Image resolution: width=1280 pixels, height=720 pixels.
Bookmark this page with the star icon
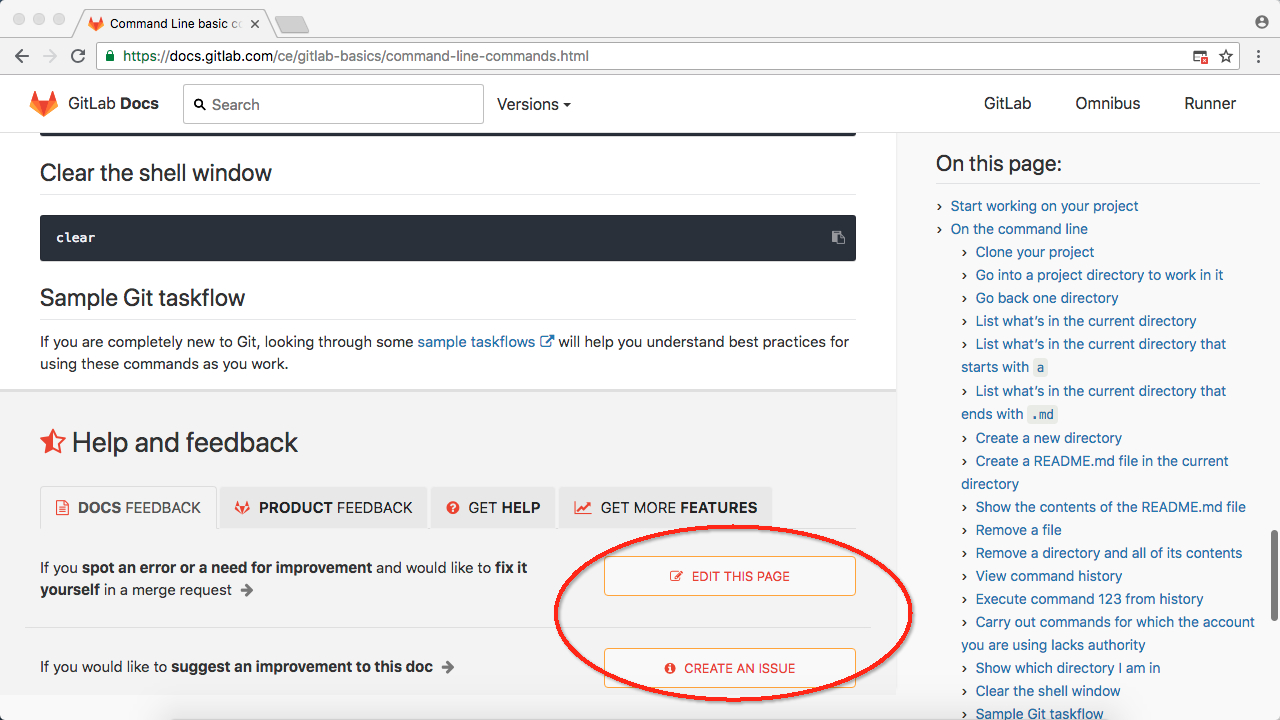(1226, 56)
